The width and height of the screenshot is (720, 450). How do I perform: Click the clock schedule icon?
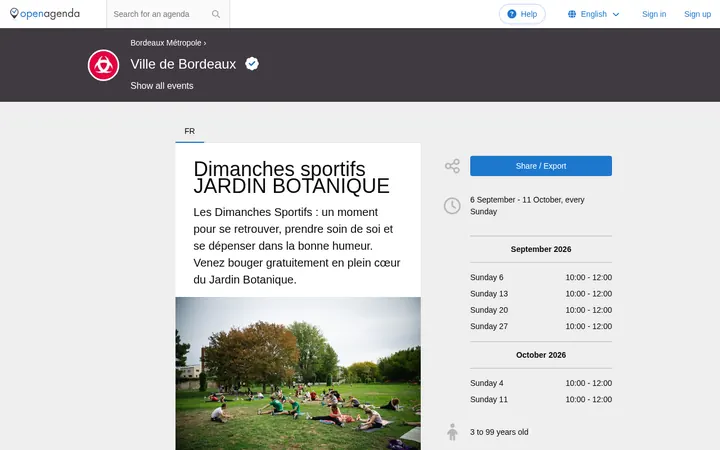(452, 206)
